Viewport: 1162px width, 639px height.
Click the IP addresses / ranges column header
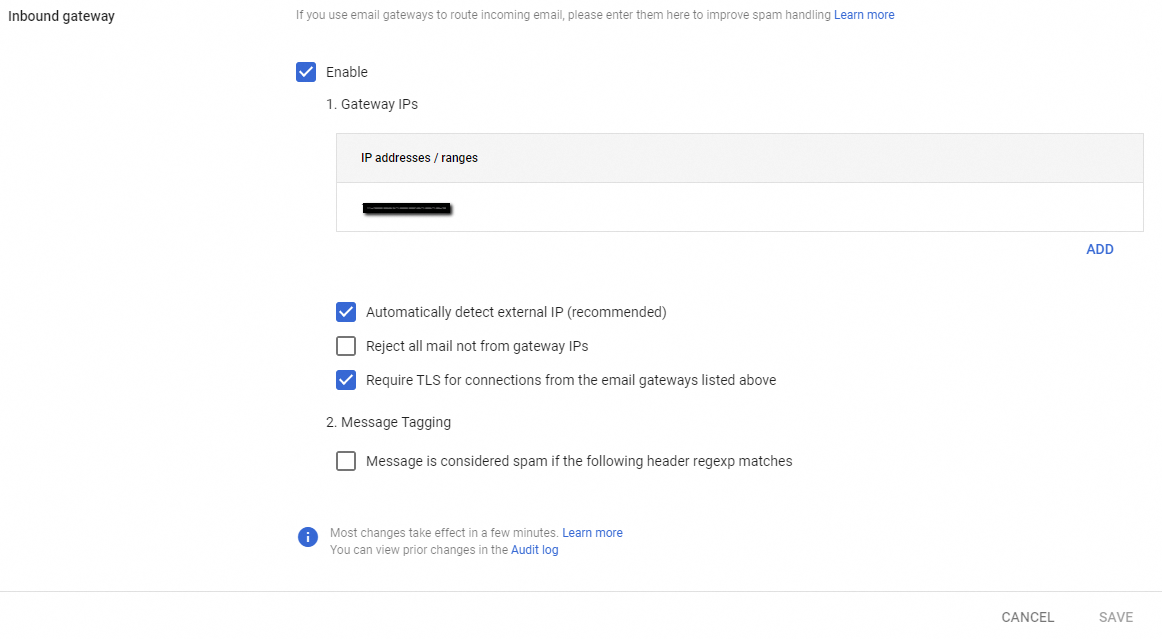tap(418, 157)
